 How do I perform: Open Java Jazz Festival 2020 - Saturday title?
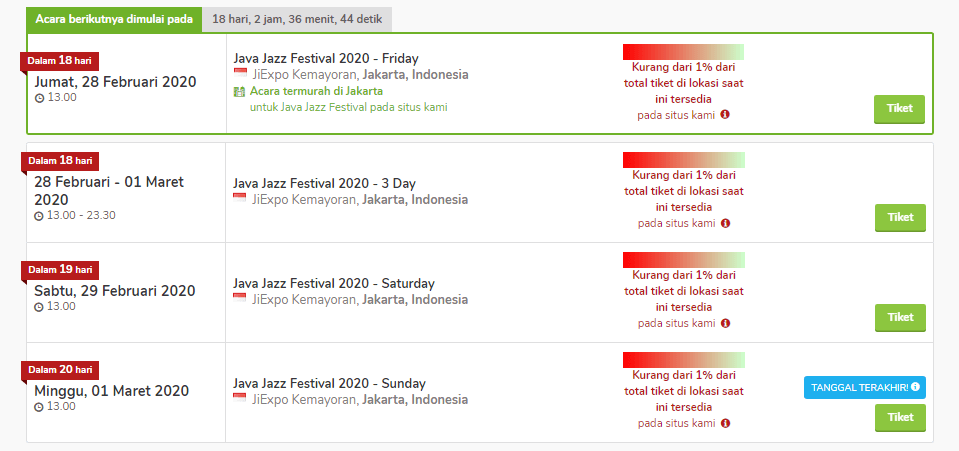tap(334, 283)
